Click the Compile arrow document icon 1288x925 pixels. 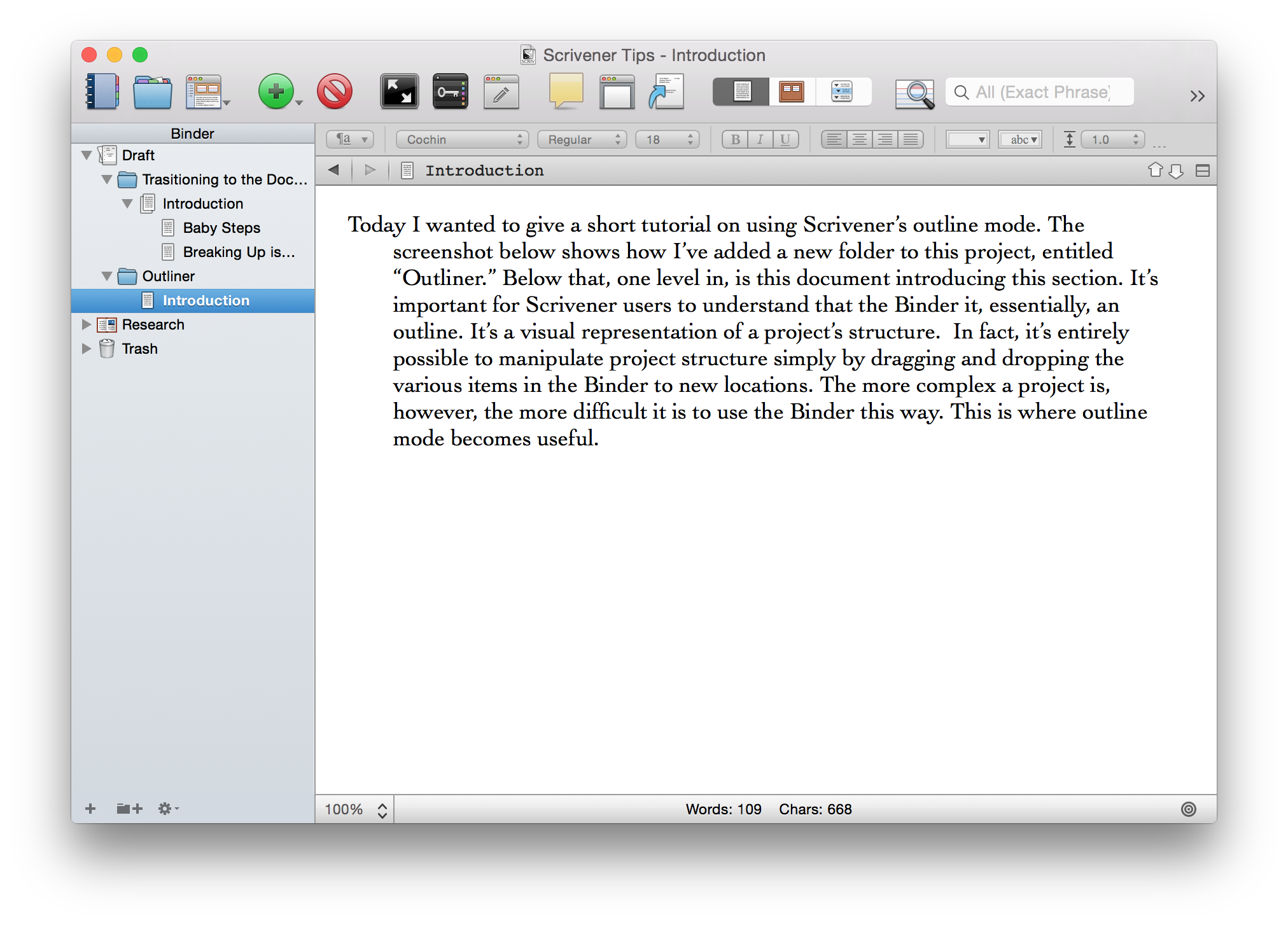tap(666, 92)
